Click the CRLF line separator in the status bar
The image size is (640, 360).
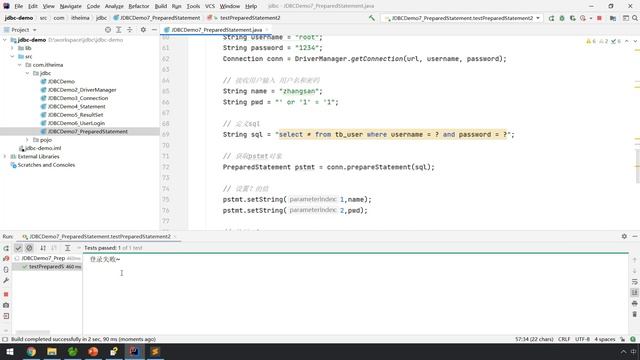tap(564, 339)
